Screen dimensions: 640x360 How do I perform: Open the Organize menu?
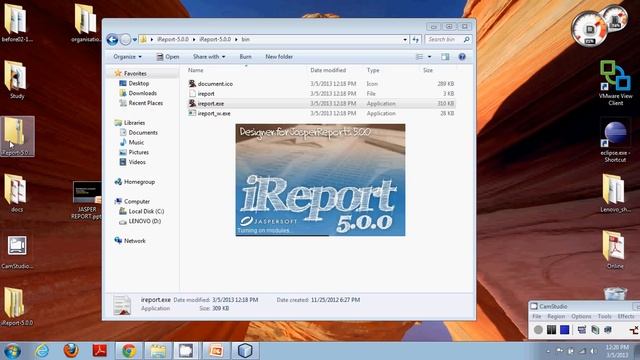pyautogui.click(x=127, y=57)
